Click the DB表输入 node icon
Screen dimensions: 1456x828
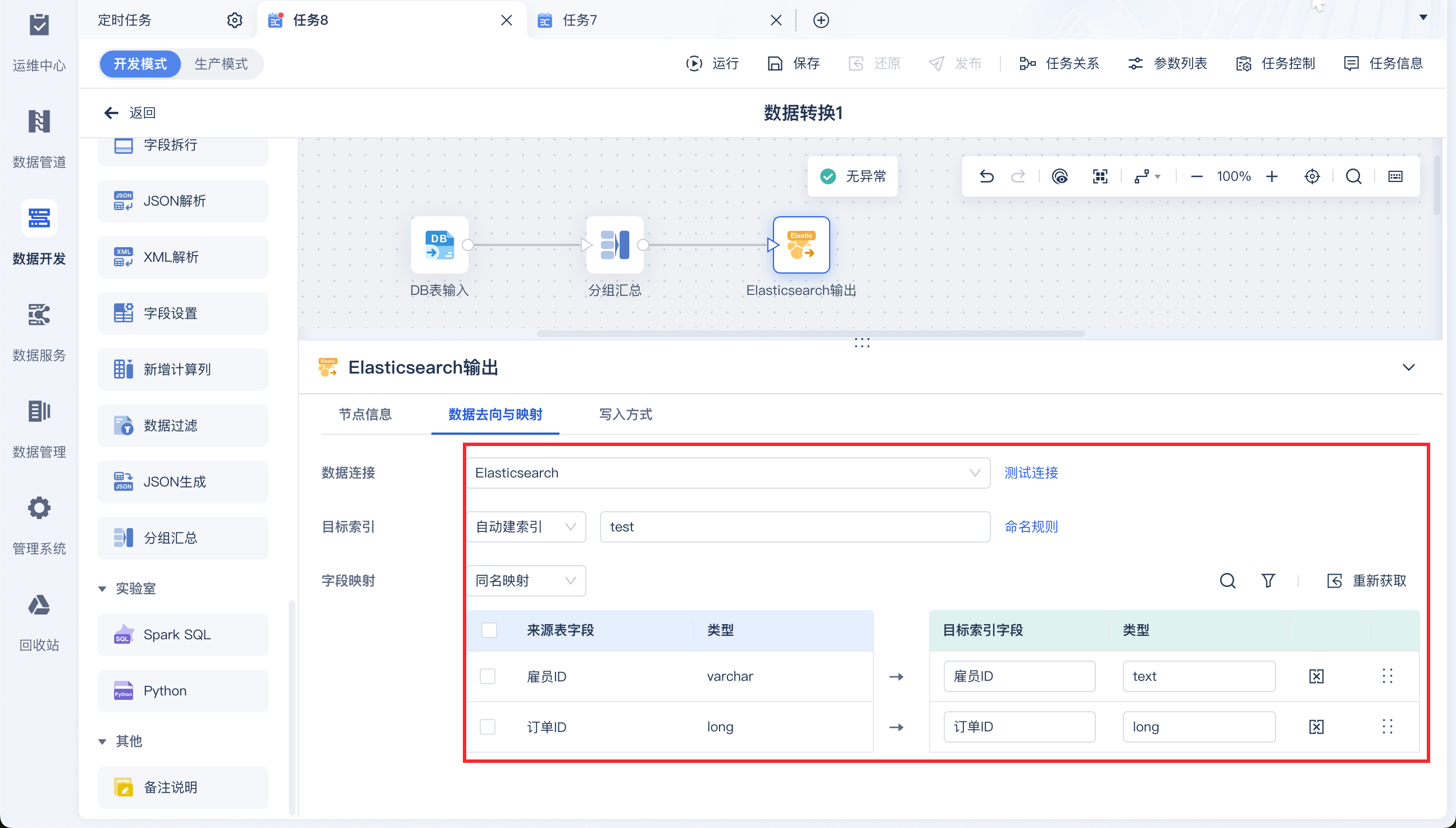(x=439, y=245)
